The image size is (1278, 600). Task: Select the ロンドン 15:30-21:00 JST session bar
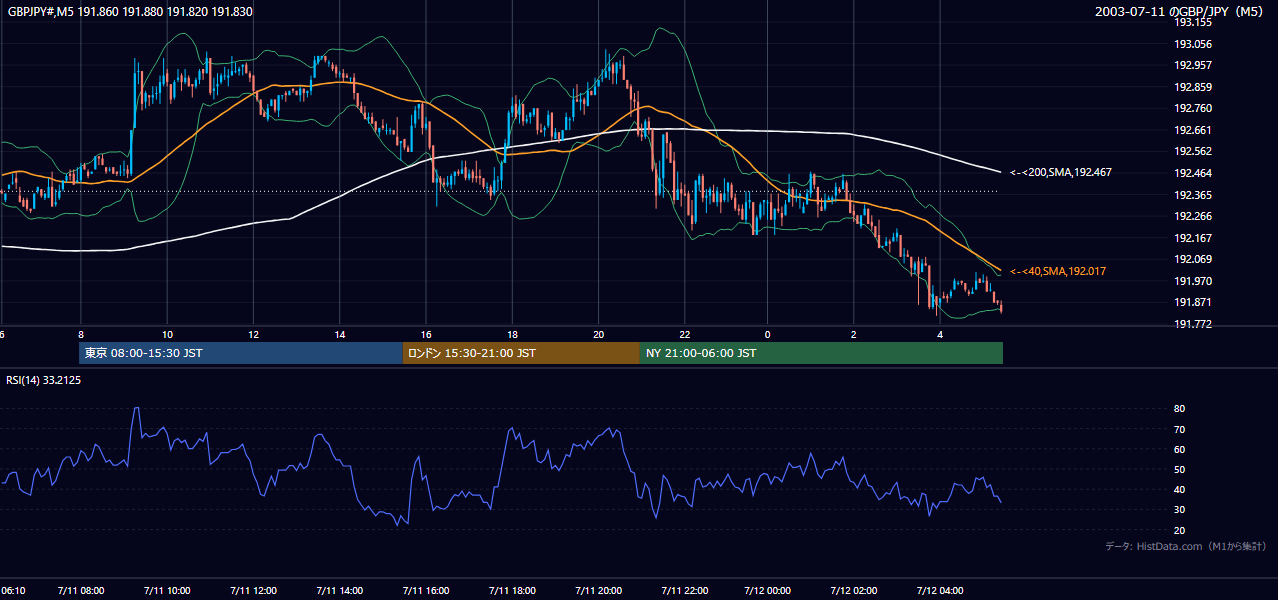[521, 353]
